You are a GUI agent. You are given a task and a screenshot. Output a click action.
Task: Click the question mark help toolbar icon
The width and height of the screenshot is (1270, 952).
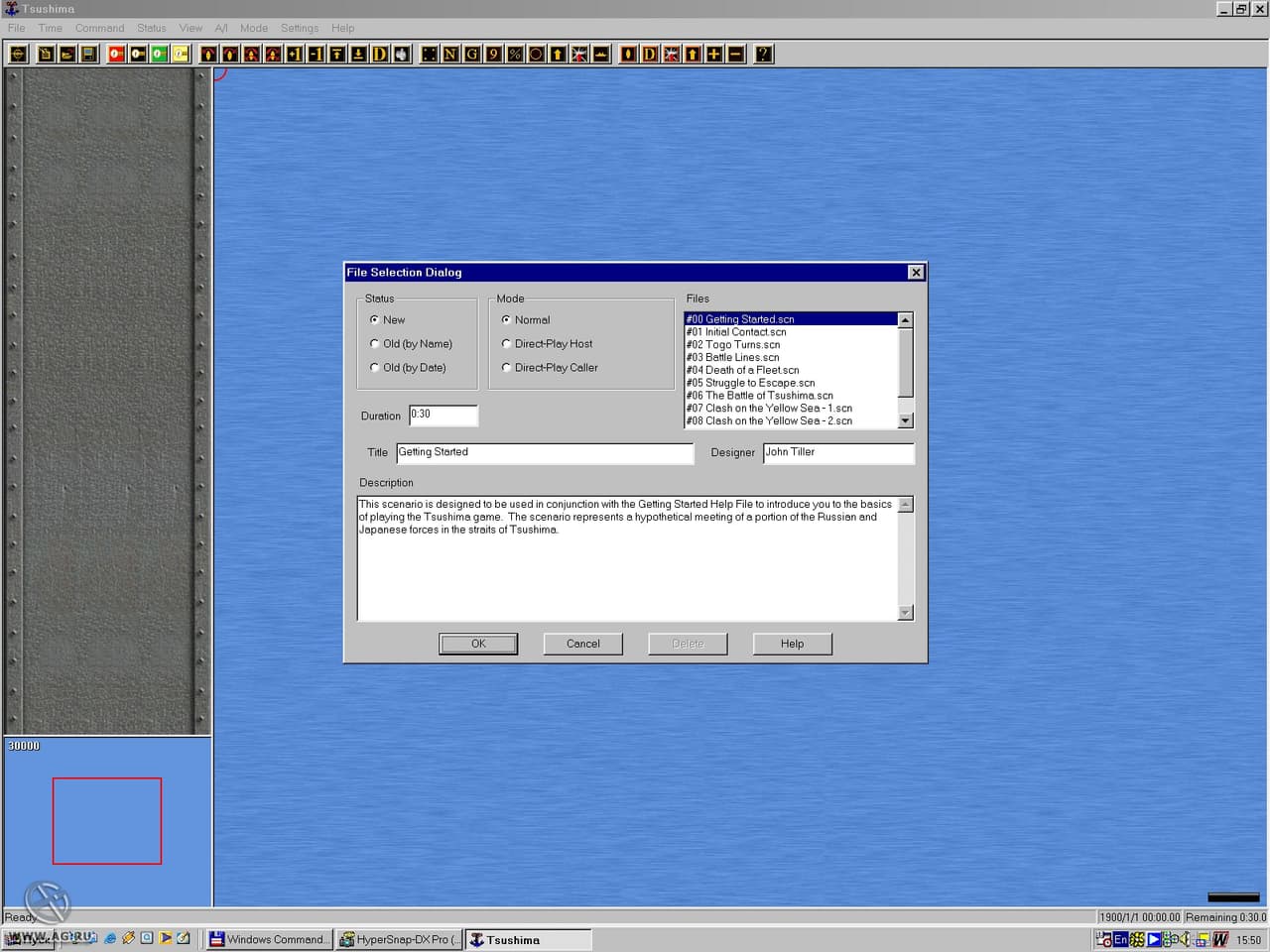point(763,54)
